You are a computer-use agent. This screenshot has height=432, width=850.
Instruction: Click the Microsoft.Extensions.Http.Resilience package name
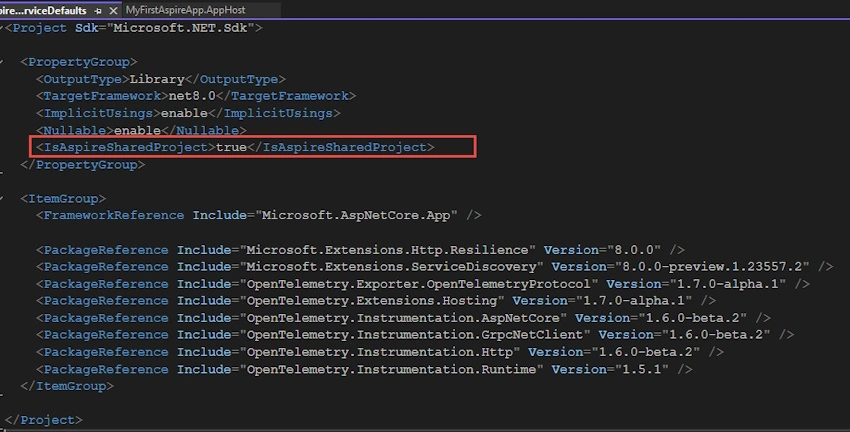[387, 250]
